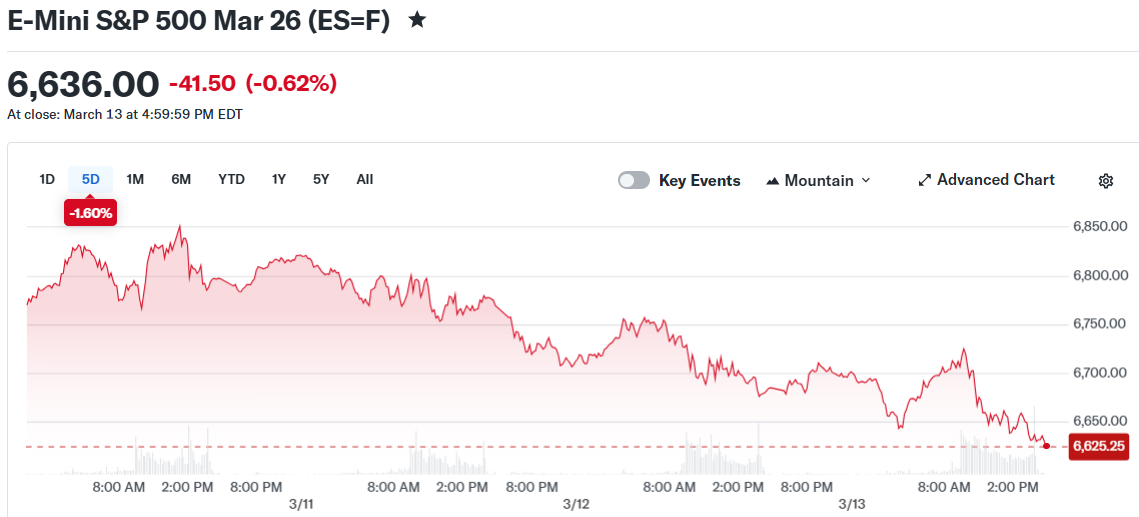Viewport: 1139px width, 517px height.
Task: Show the All time range
Action: tap(365, 179)
